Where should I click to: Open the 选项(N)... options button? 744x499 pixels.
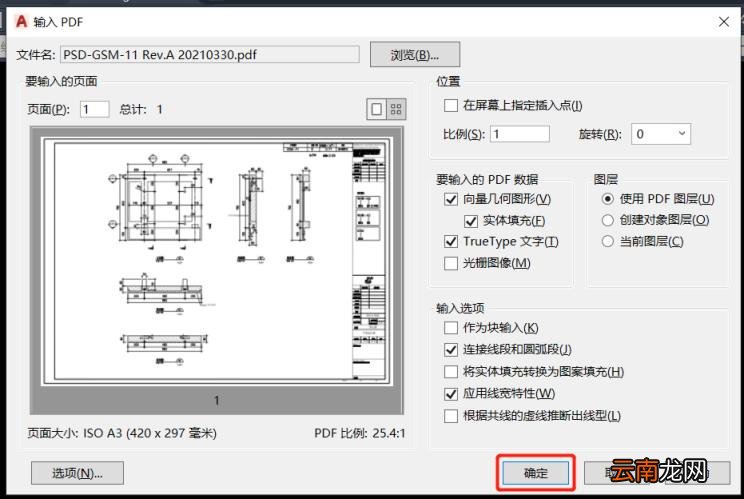77,473
